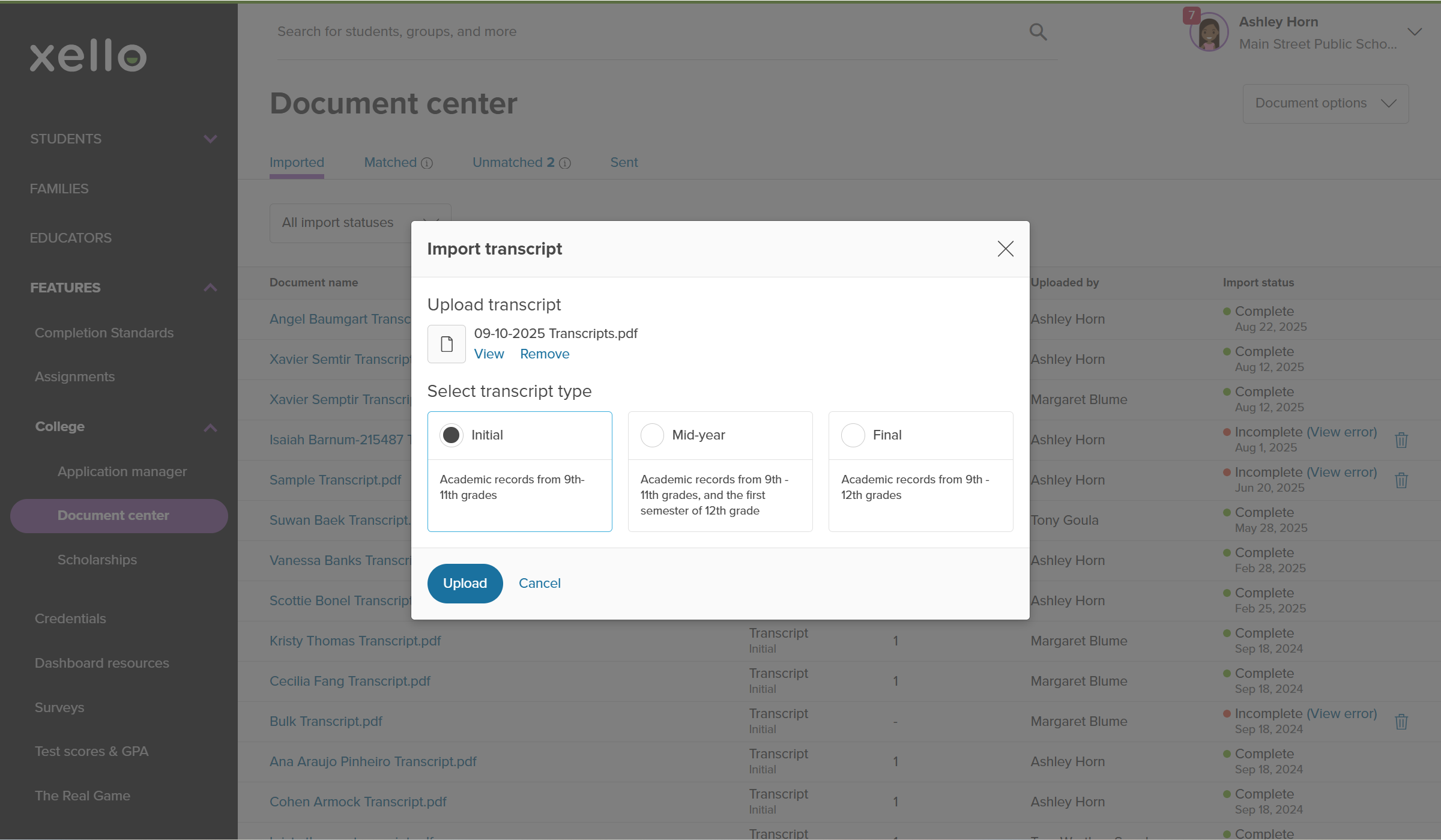Open Ana Araujo Pinheiro Transcript.pdf

pyautogui.click(x=373, y=761)
